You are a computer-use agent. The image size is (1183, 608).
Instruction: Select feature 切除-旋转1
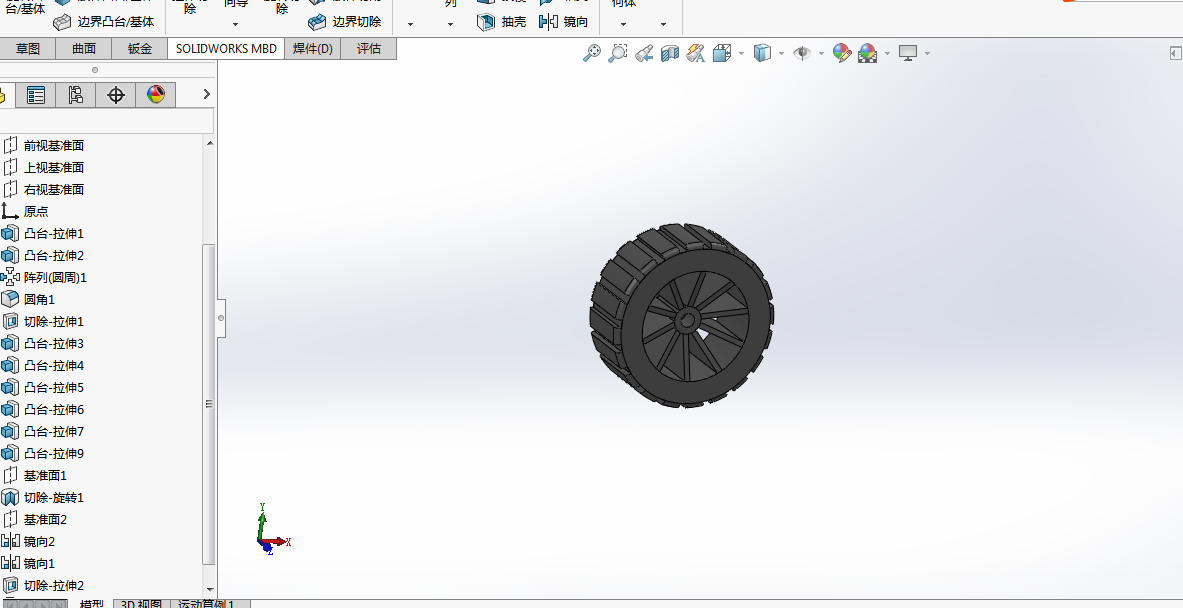click(54, 498)
